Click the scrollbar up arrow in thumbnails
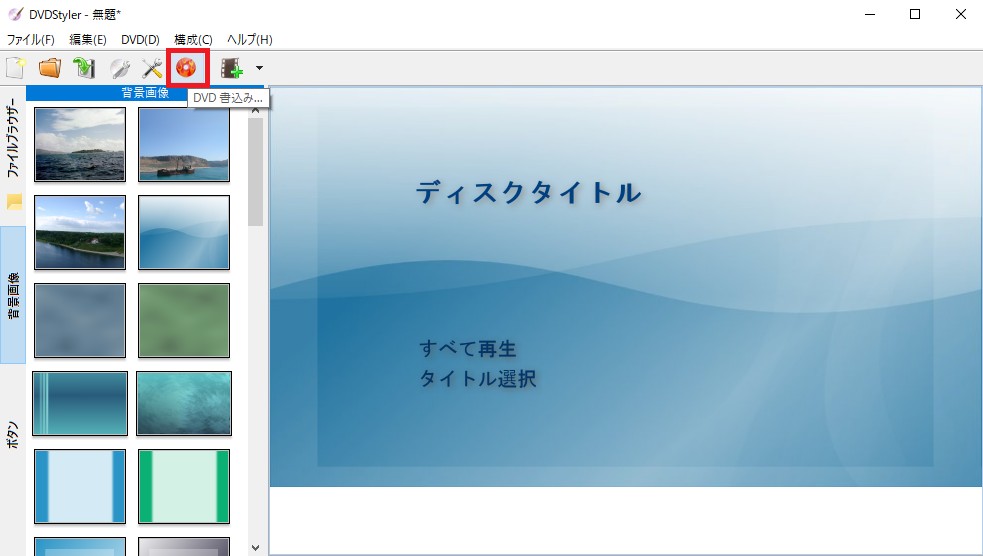 click(x=255, y=111)
